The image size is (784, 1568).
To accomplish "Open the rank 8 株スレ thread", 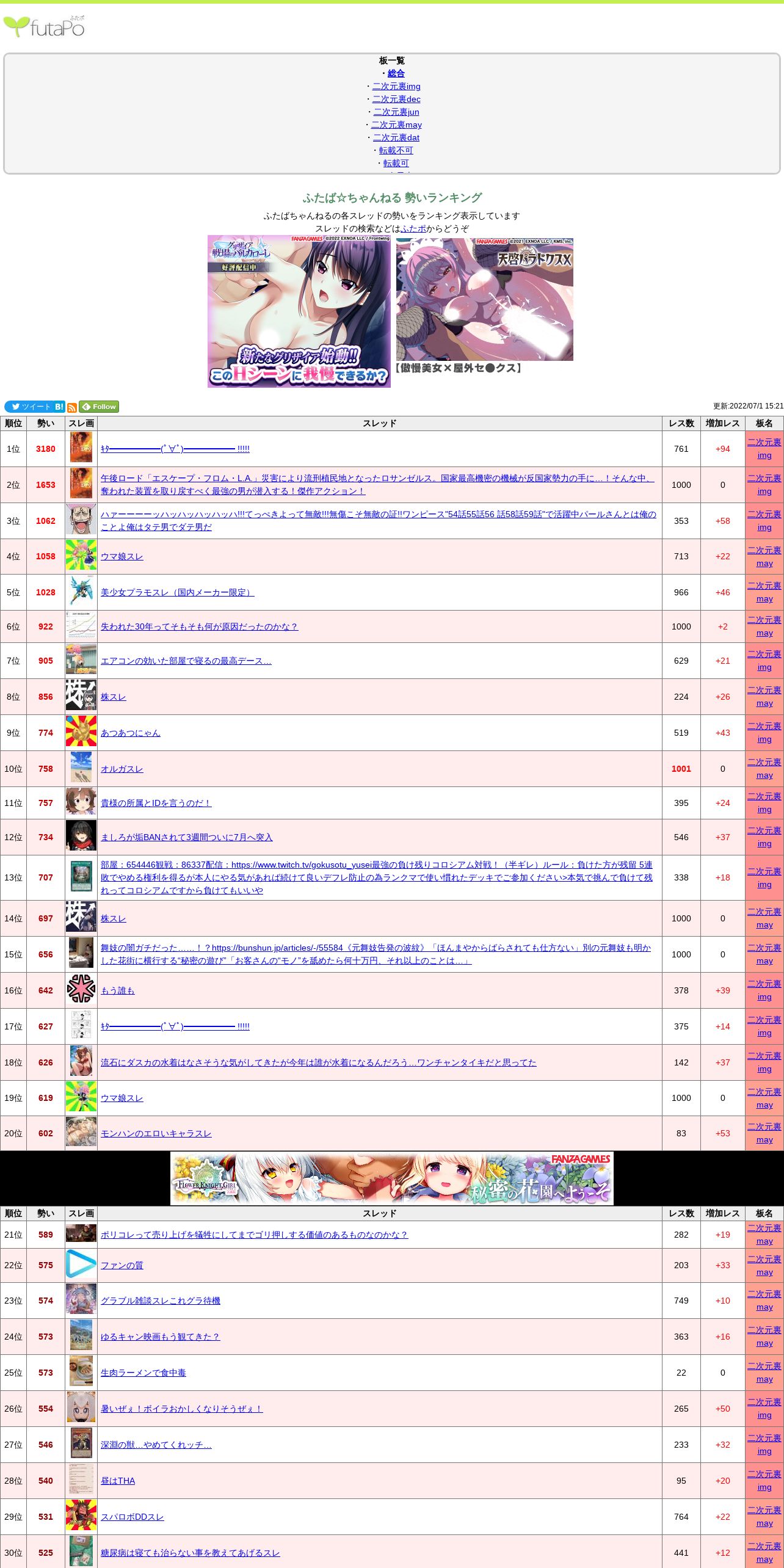I will click(x=114, y=697).
